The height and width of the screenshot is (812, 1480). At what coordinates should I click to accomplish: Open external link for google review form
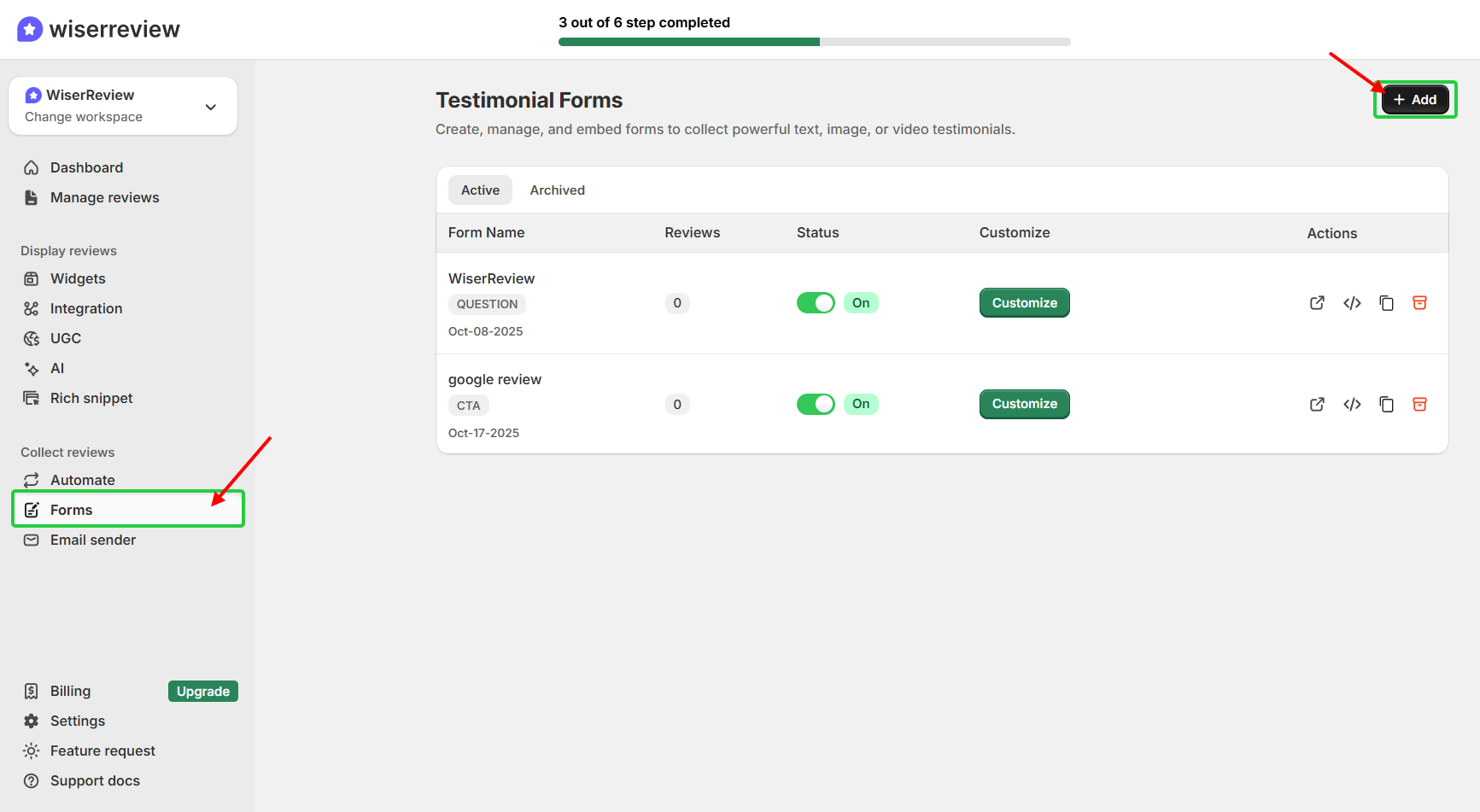(x=1317, y=405)
